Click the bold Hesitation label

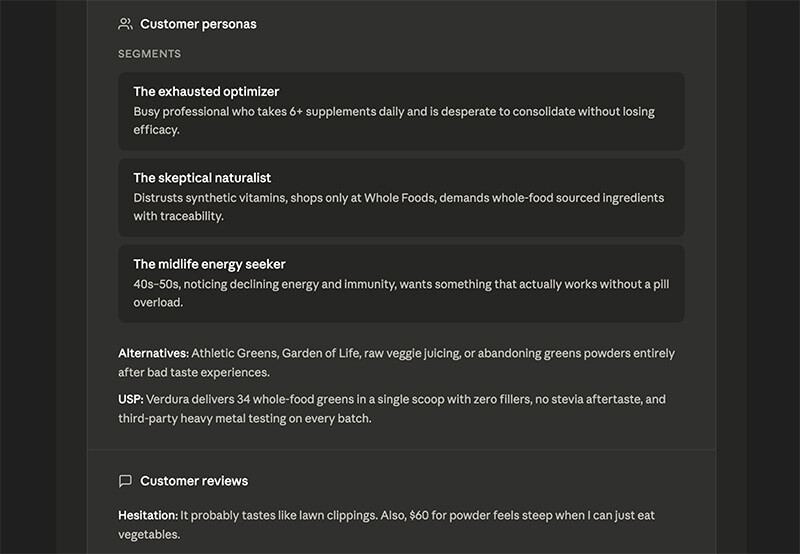pyautogui.click(x=147, y=515)
